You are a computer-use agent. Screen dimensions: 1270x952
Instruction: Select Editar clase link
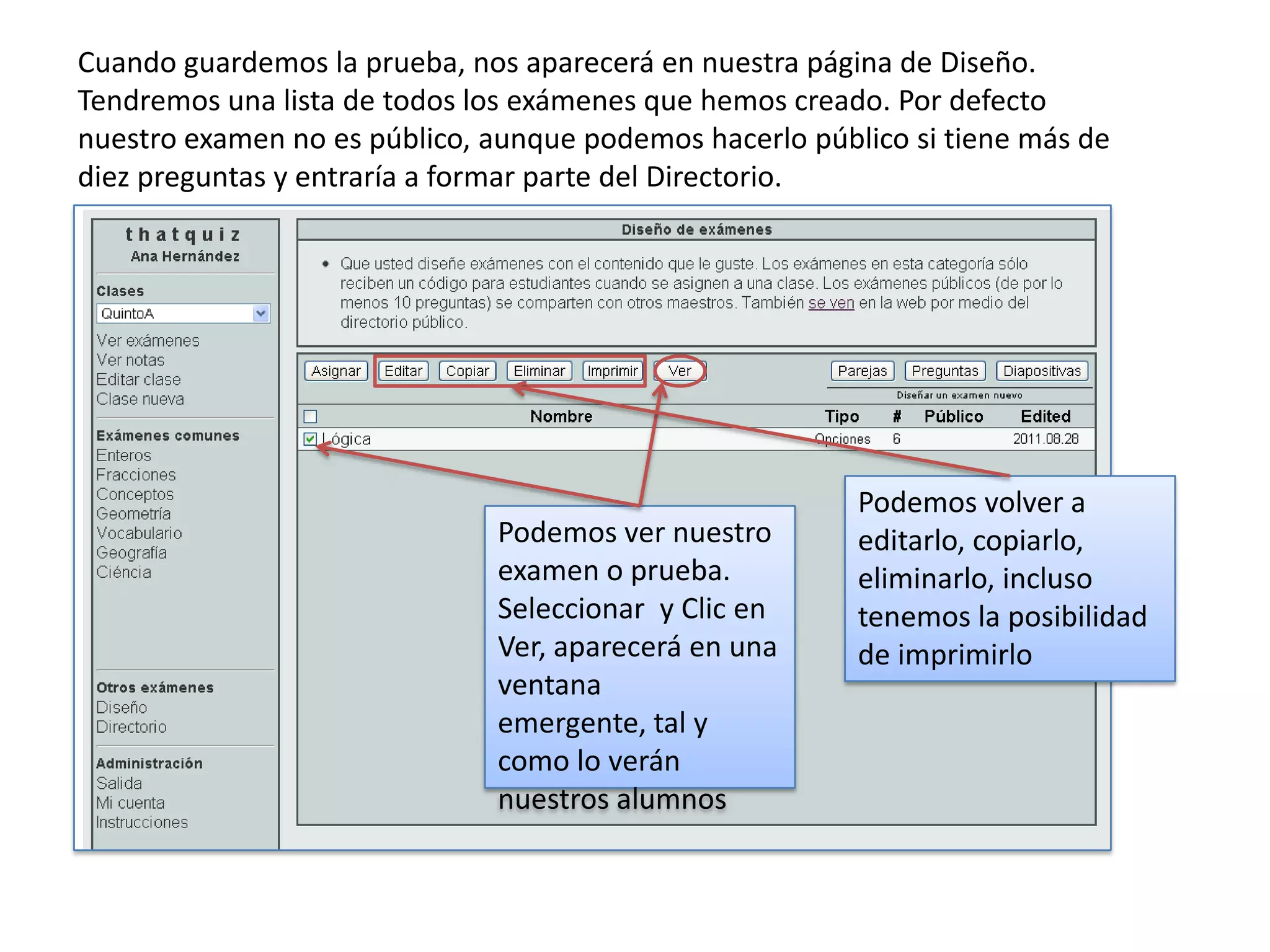[138, 380]
